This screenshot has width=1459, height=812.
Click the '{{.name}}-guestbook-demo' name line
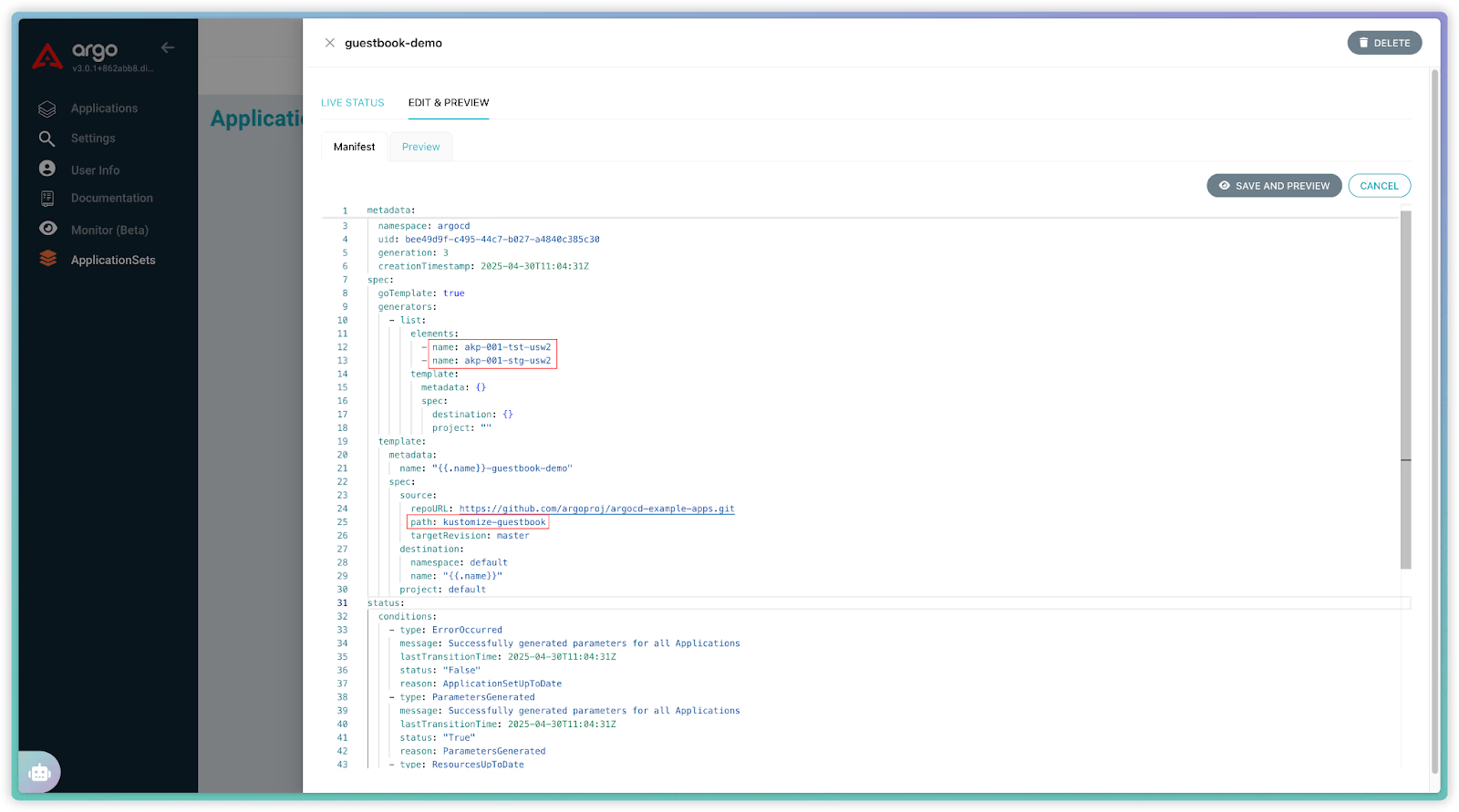[486, 468]
